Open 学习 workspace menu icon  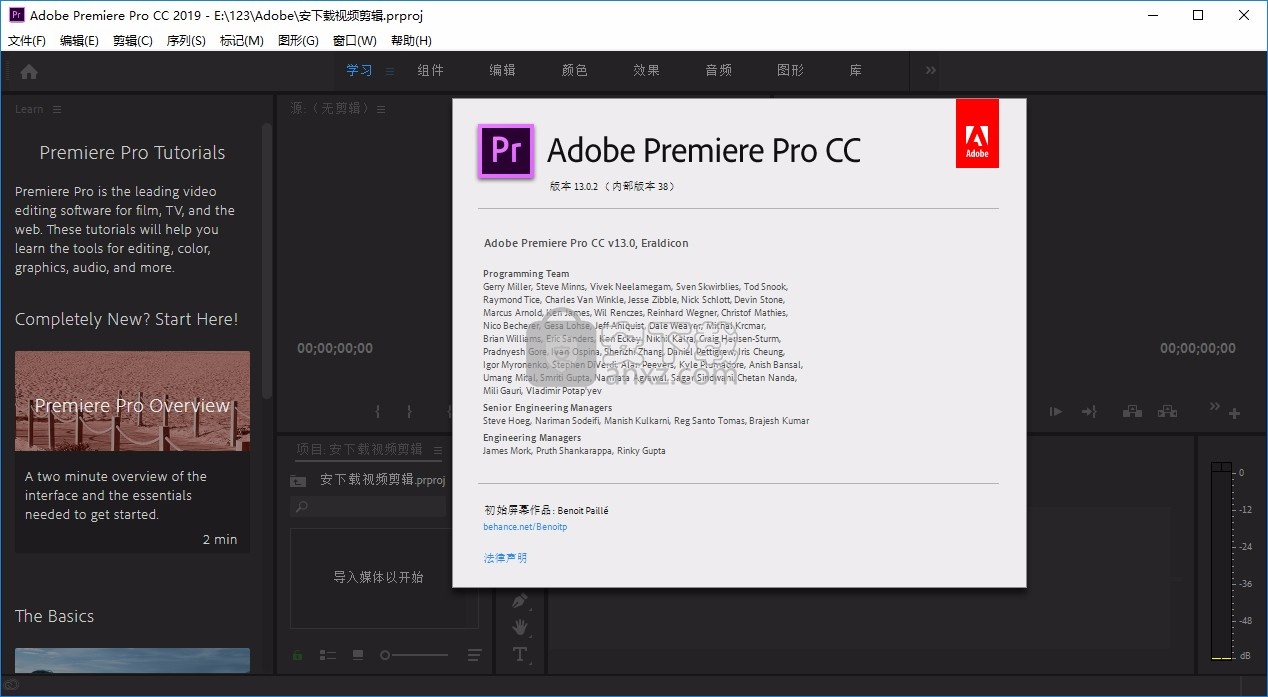[390, 71]
